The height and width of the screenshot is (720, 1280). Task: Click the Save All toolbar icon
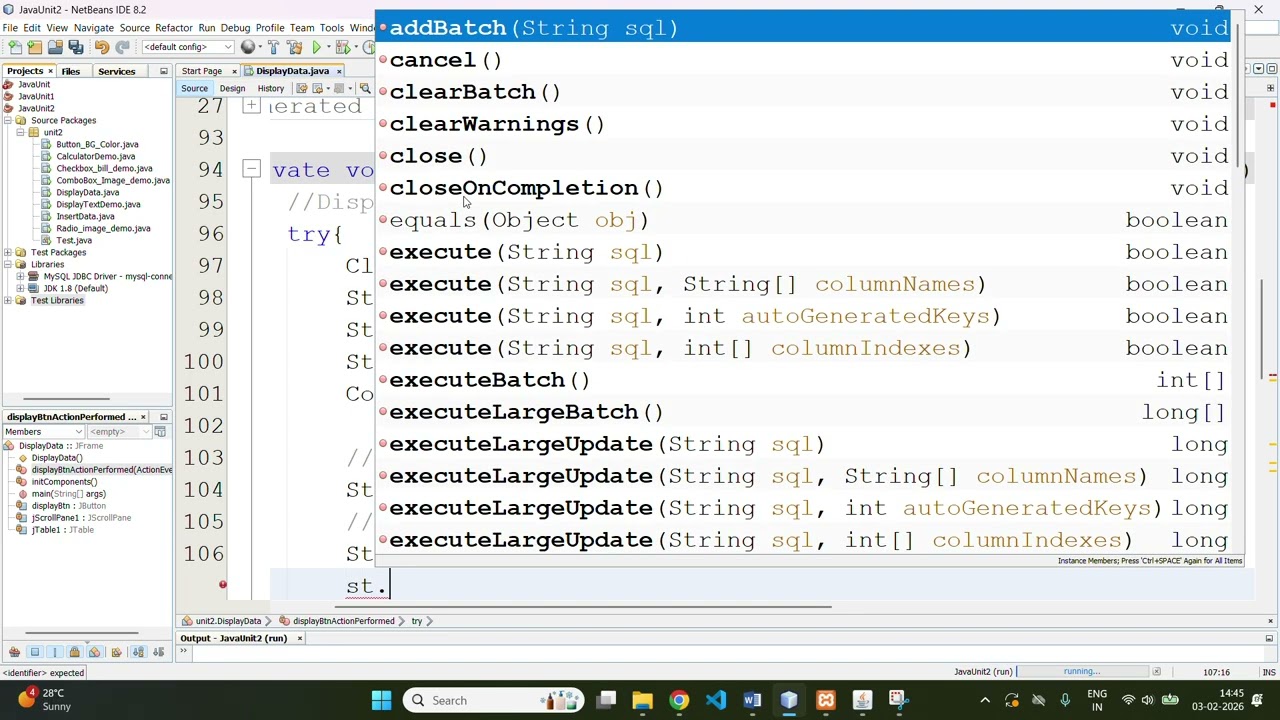click(x=76, y=47)
